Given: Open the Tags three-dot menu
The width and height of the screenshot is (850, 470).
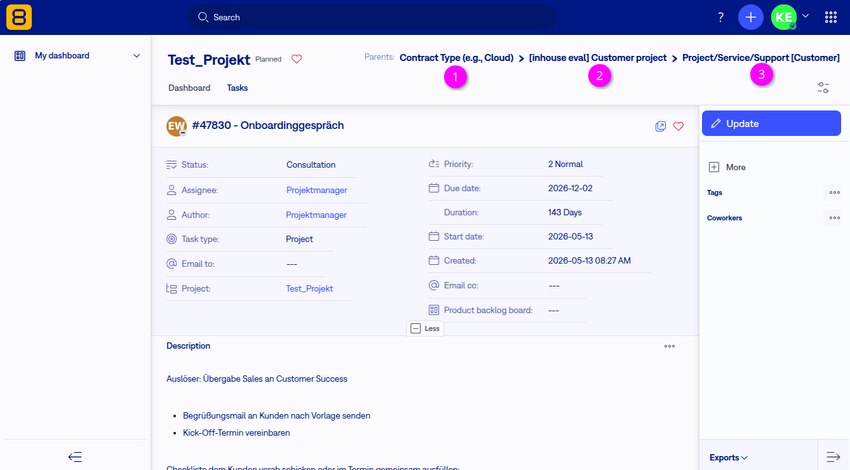Looking at the screenshot, I should [834, 192].
